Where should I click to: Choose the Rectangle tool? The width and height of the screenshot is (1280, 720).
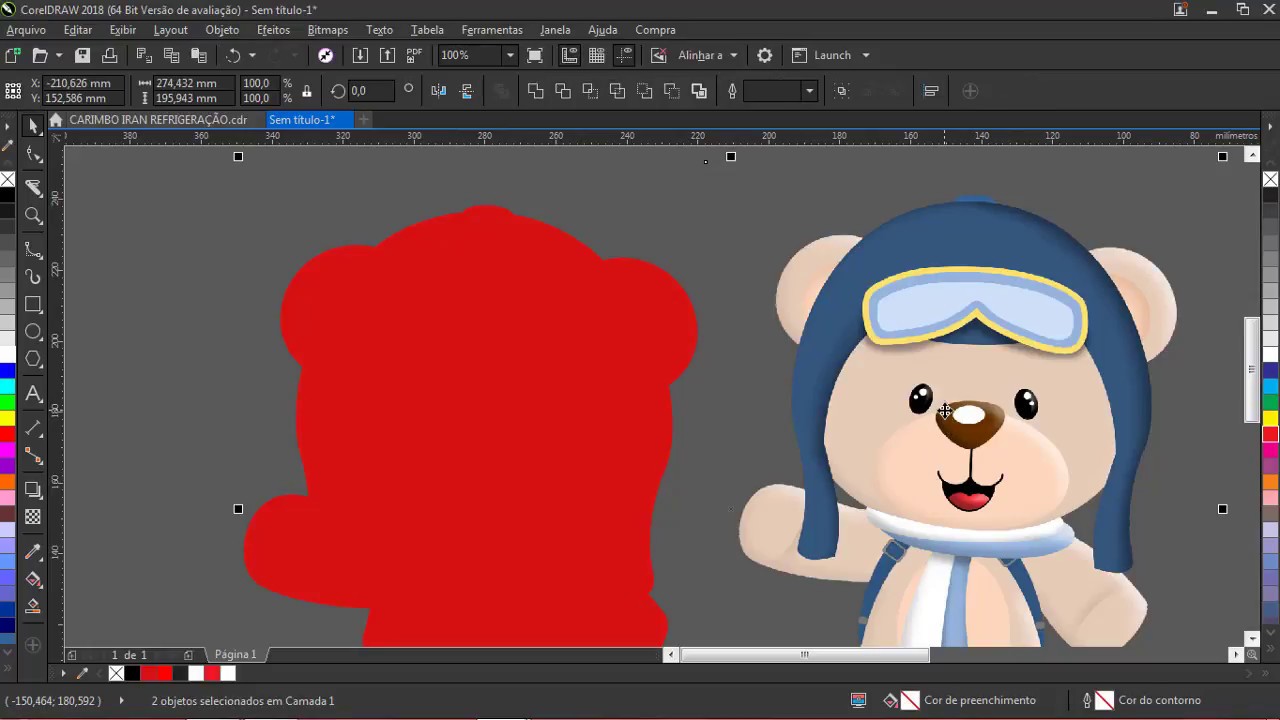pyautogui.click(x=33, y=304)
